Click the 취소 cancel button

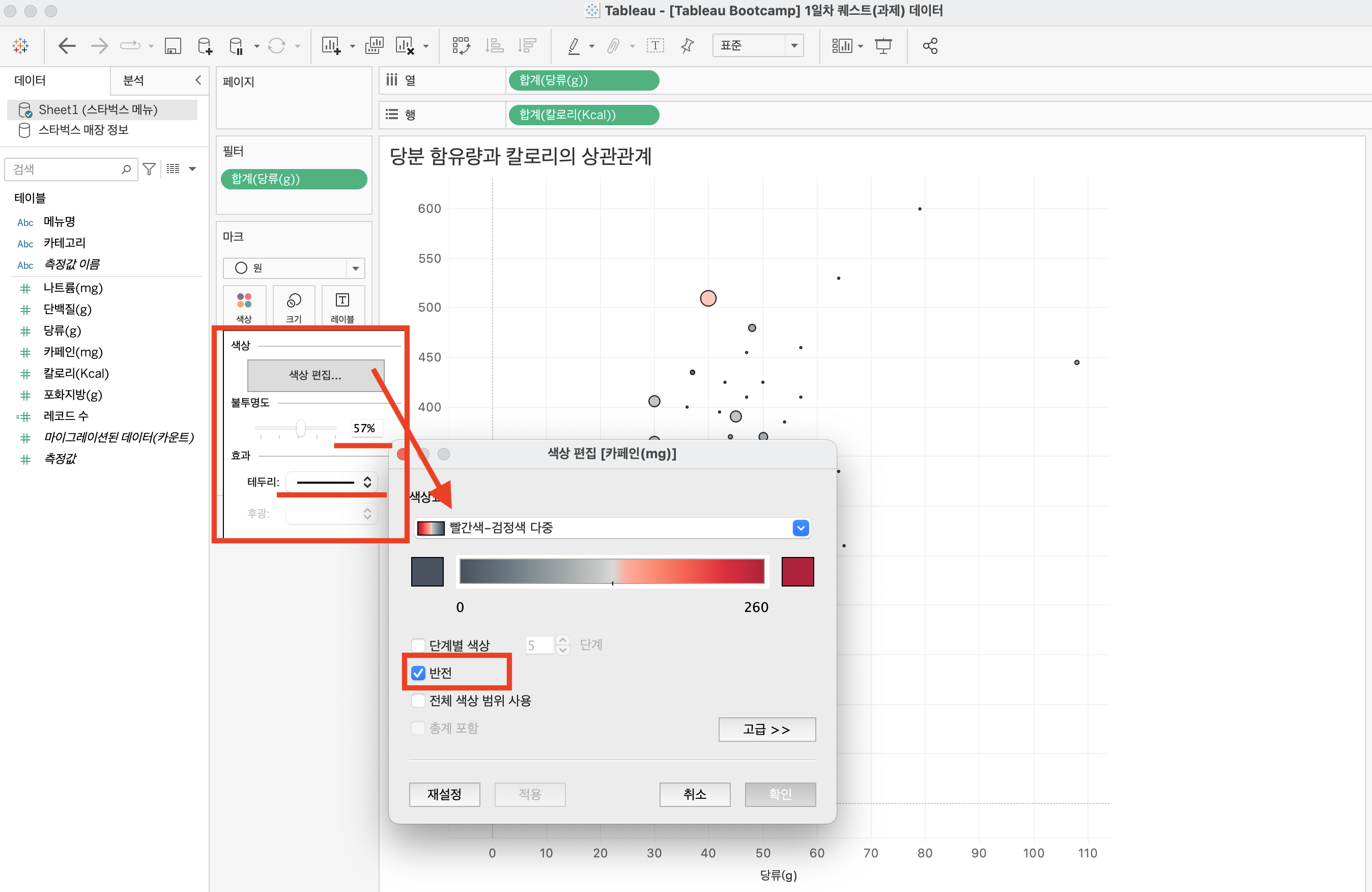pyautogui.click(x=694, y=794)
